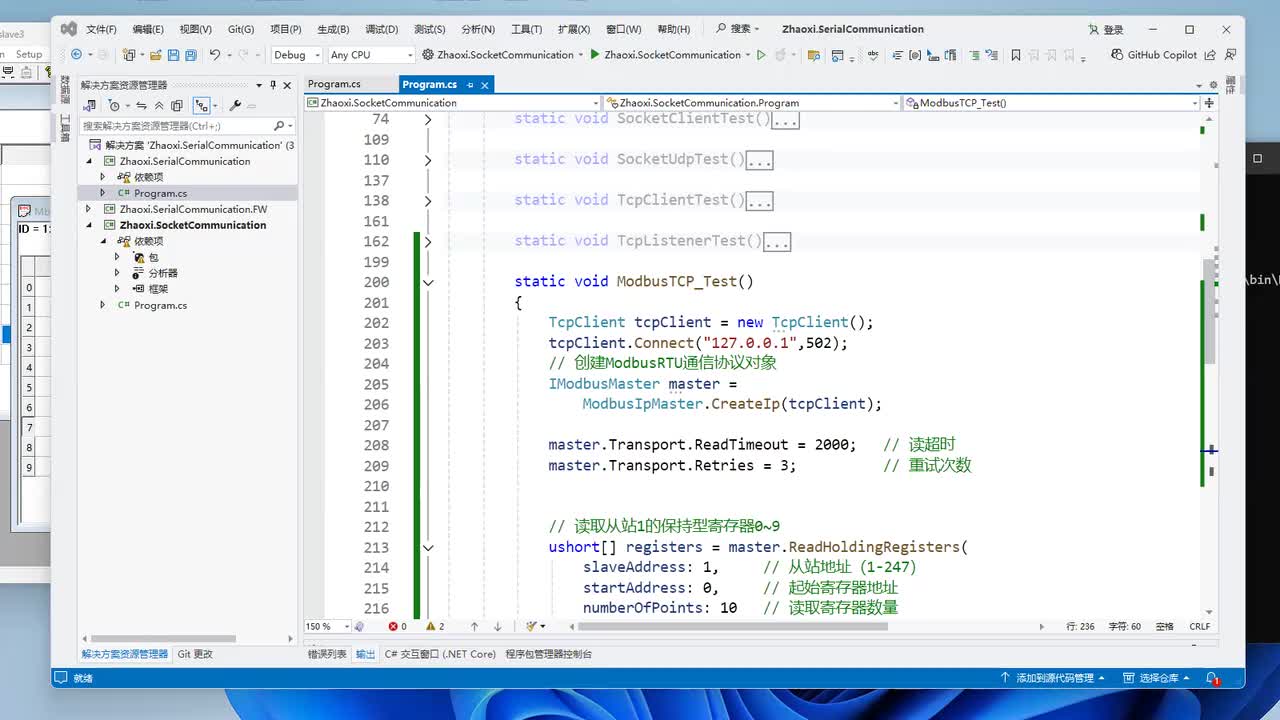
Task: Close the Solution Explorer panel
Action: (288, 85)
